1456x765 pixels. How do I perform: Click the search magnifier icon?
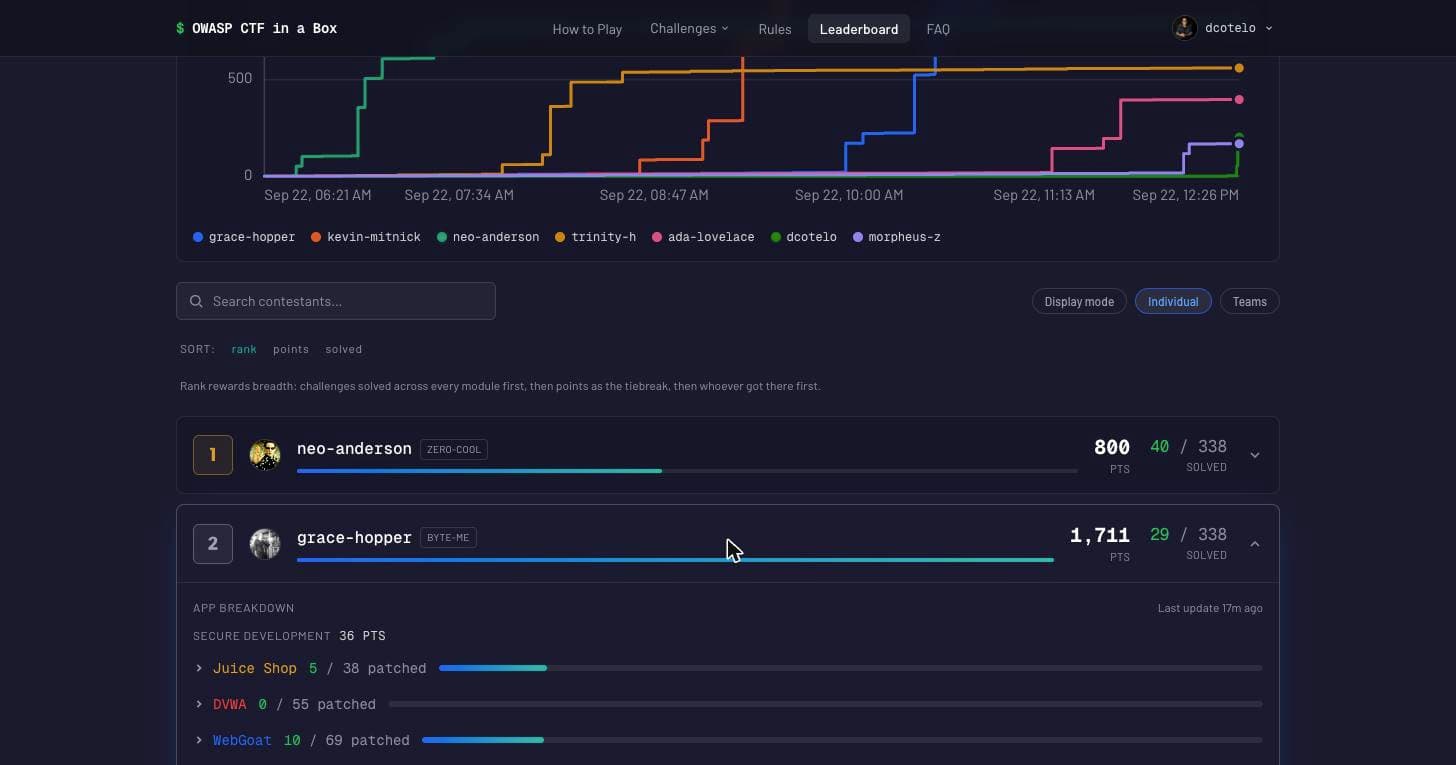(196, 301)
